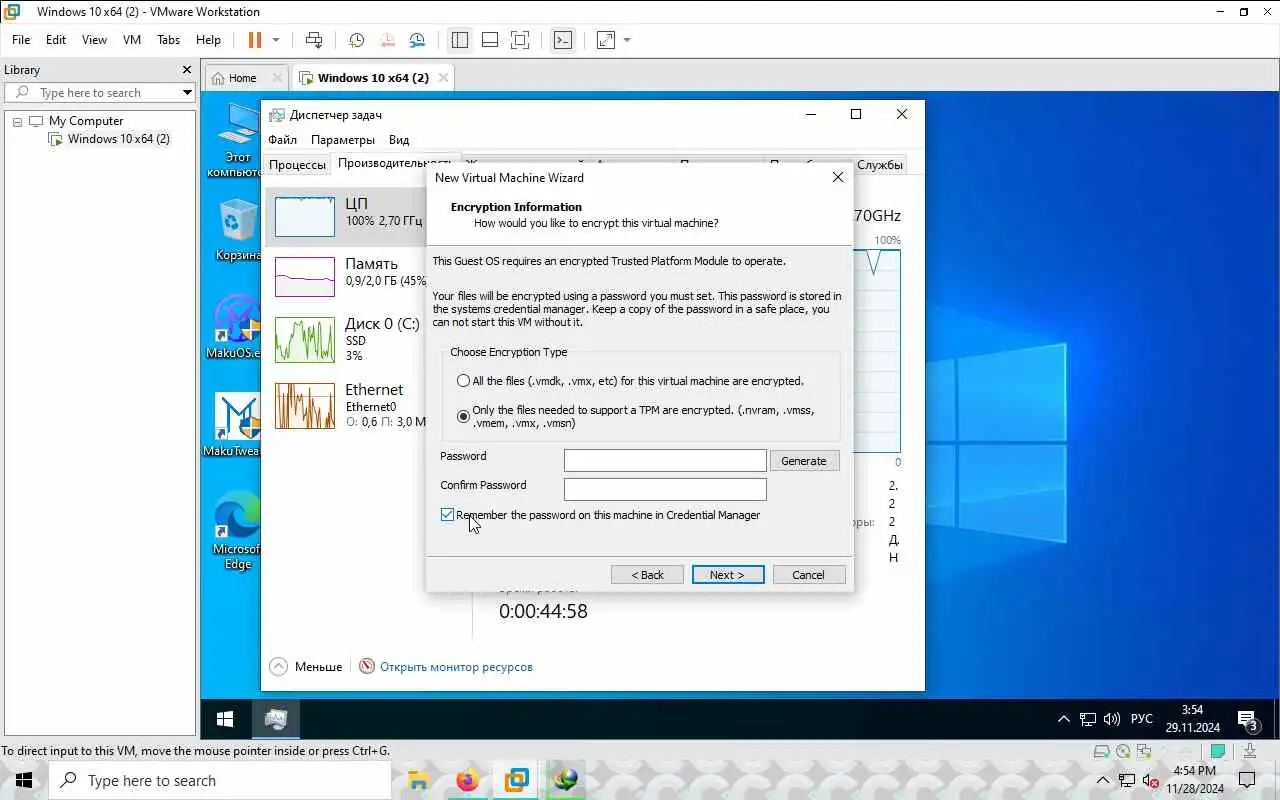The image size is (1280, 800).
Task: Show hidden icons chevron in guest tray
Action: (1063, 719)
